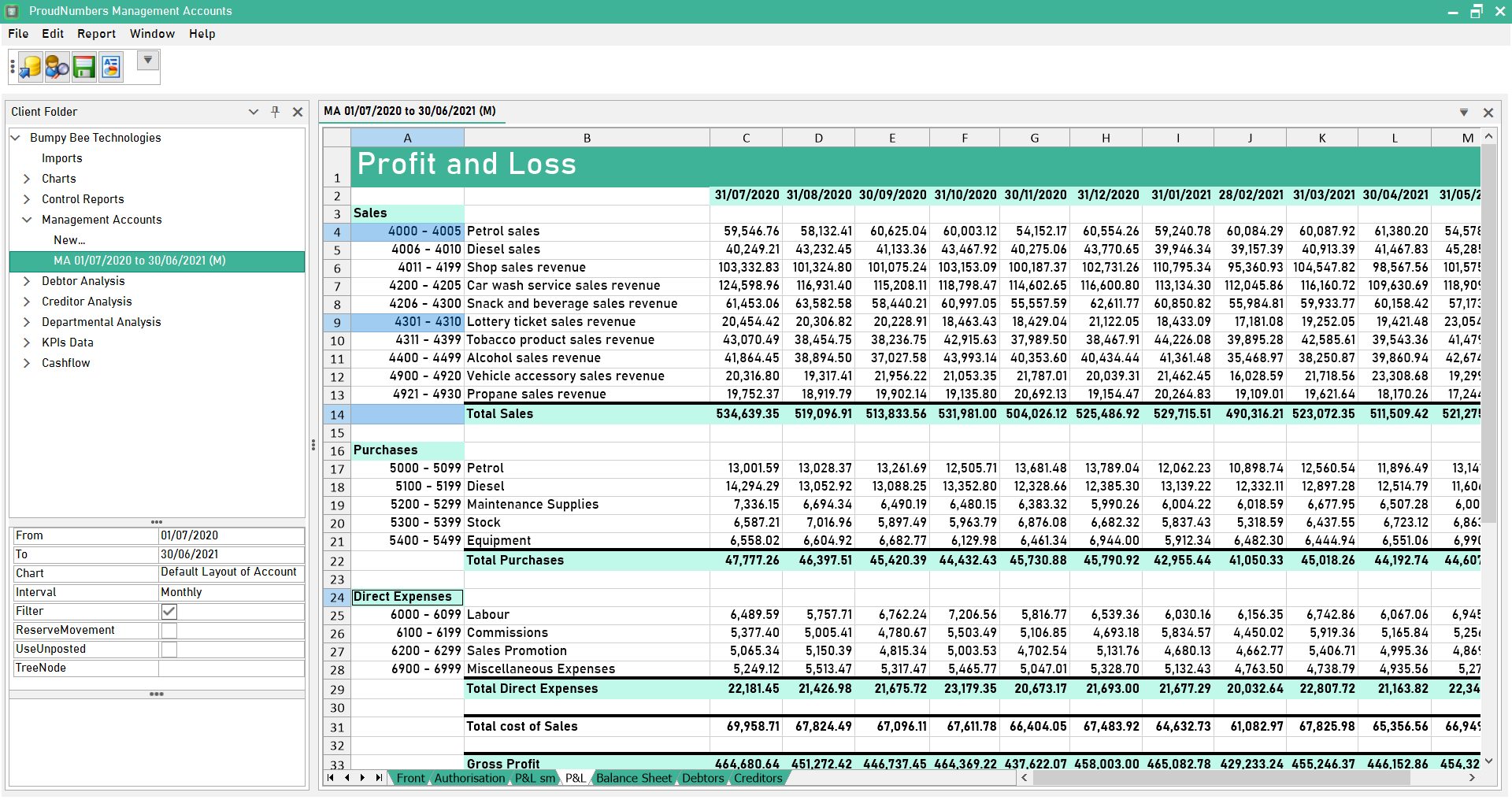
Task: Open the document tab list dropdown
Action: (x=1464, y=113)
